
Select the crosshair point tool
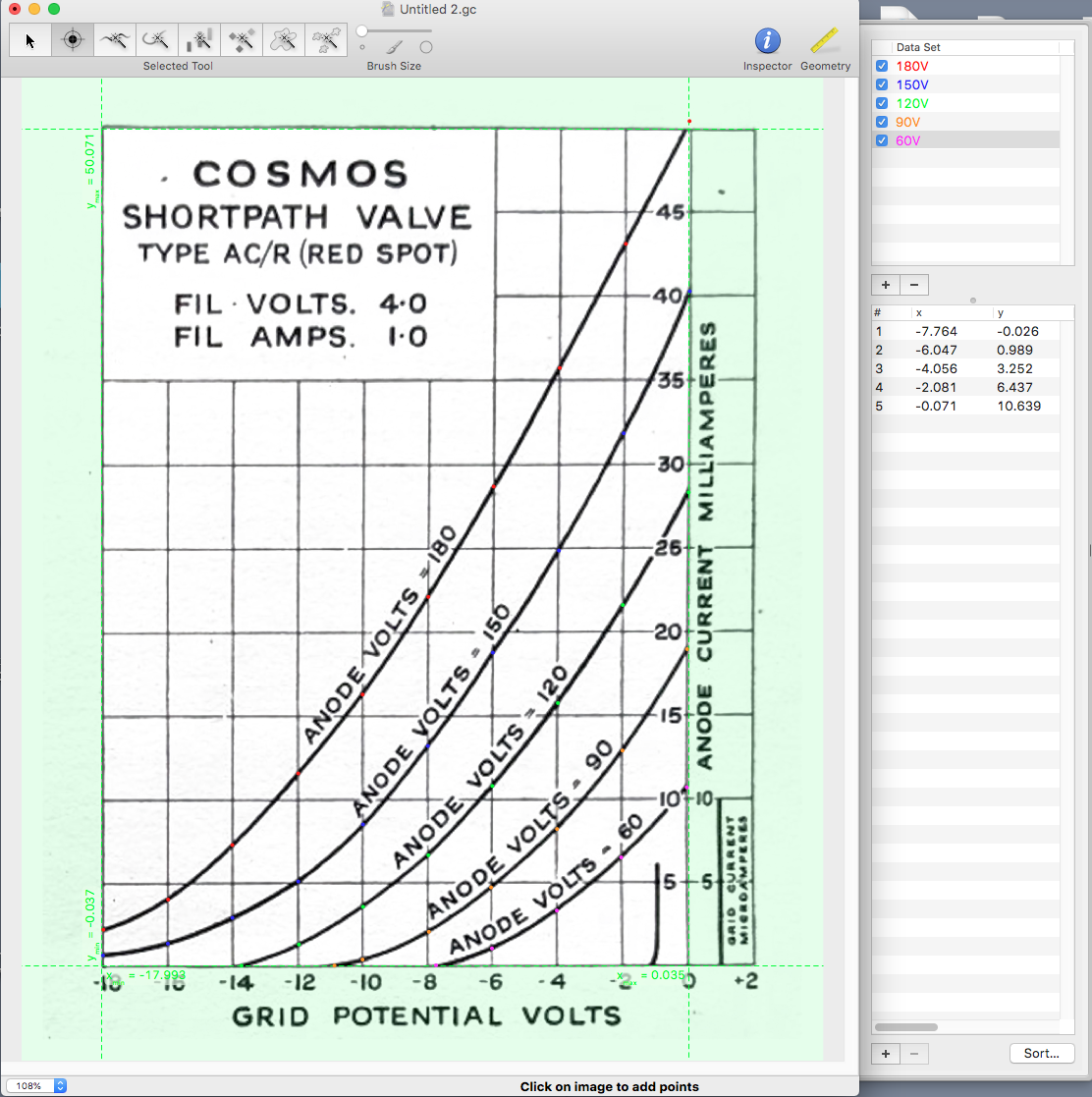point(72,40)
